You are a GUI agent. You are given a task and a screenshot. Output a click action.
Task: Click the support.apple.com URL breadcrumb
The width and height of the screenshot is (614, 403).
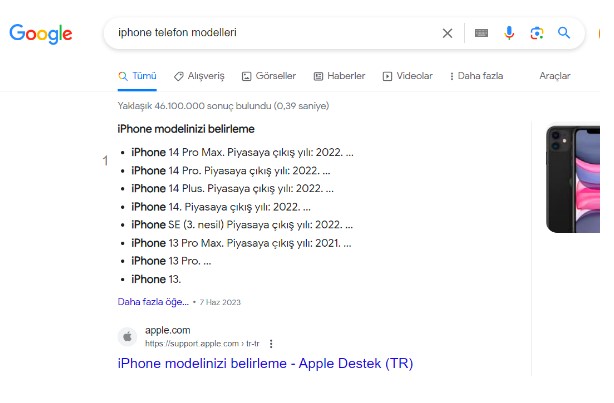tap(203, 343)
